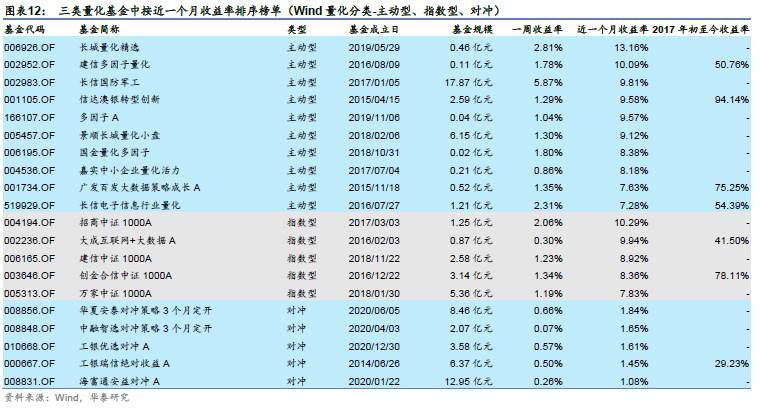Click the 75.25% return value
This screenshot has width=761, height=411.
pyautogui.click(x=732, y=187)
